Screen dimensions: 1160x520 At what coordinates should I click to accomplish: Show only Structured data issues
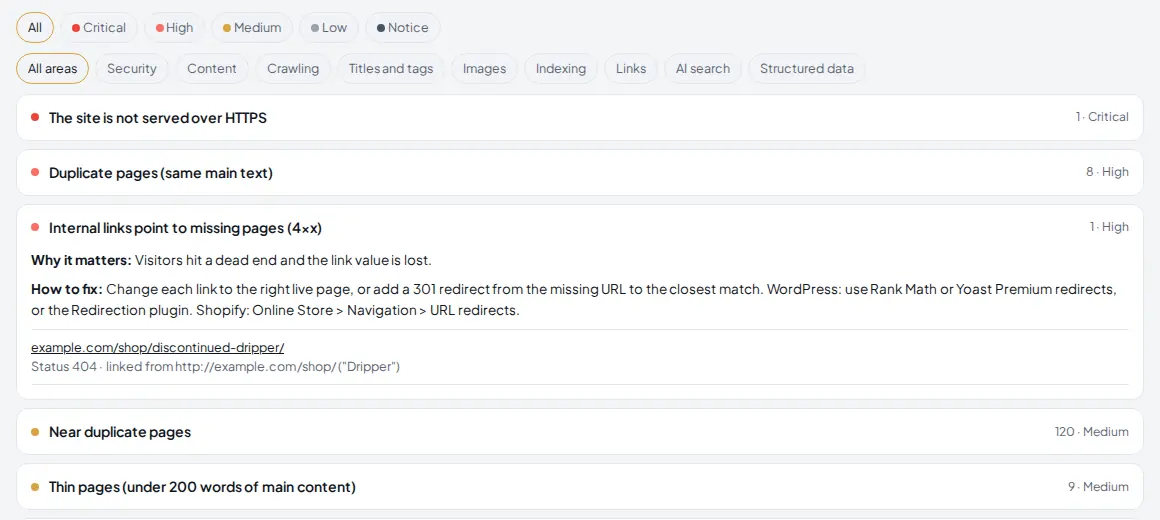coord(807,69)
